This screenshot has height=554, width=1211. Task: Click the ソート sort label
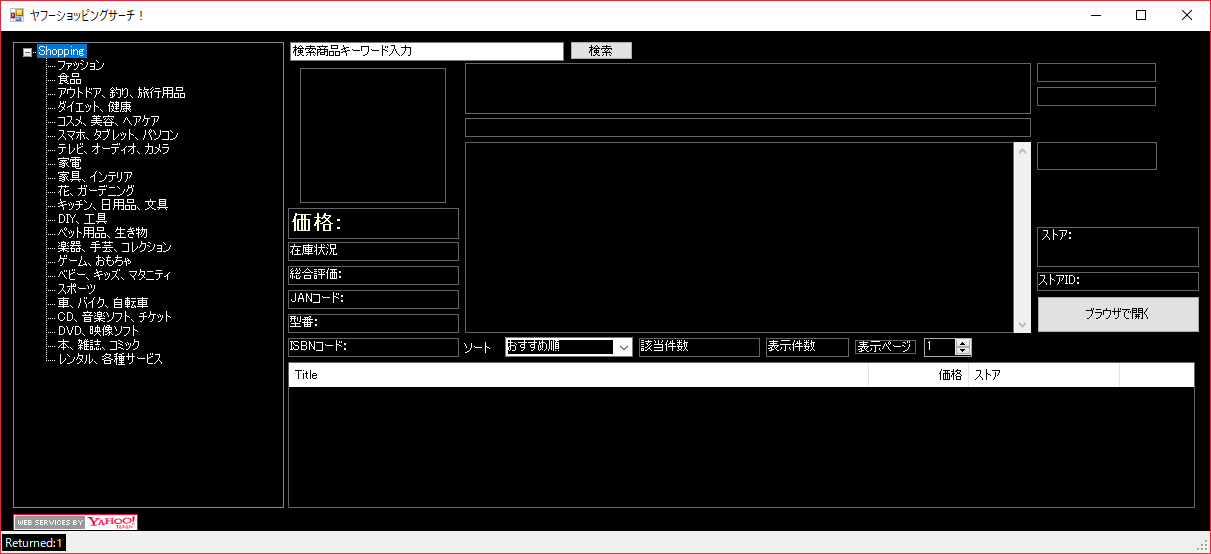[x=477, y=348]
